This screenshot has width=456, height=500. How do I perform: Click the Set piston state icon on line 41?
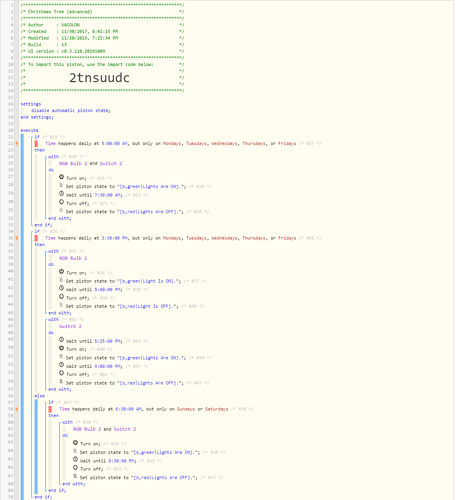61,280
